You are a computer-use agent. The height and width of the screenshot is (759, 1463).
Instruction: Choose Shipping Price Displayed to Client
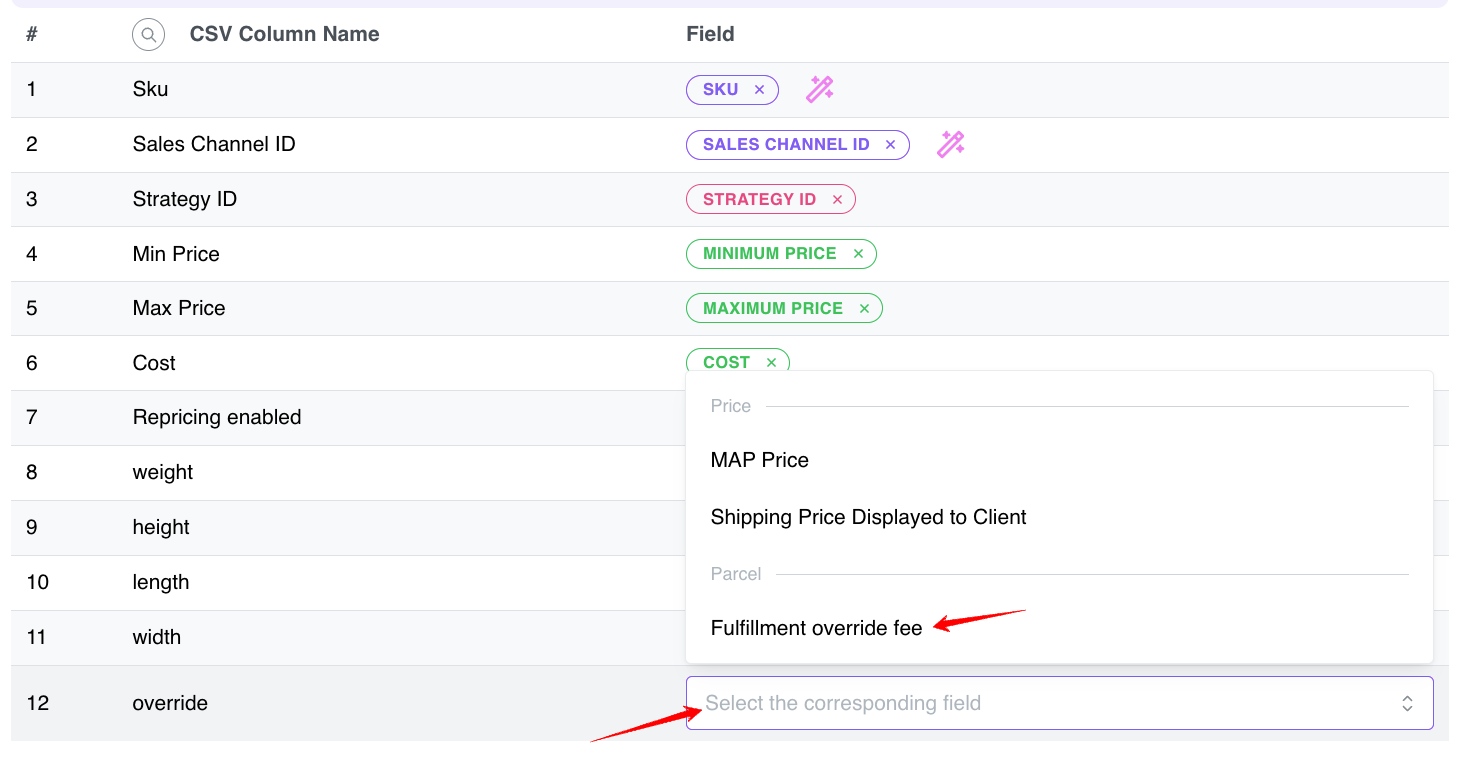[868, 517]
